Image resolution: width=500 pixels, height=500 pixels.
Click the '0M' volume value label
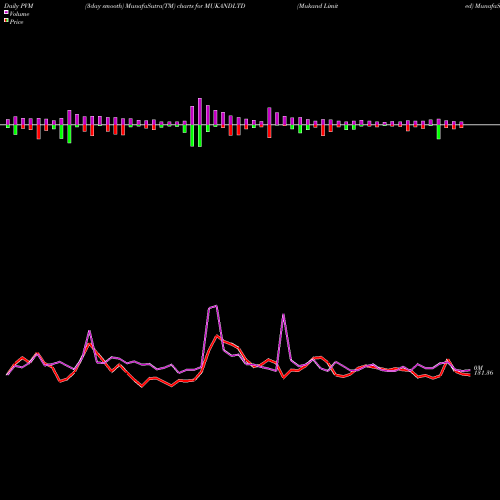tap(478, 368)
